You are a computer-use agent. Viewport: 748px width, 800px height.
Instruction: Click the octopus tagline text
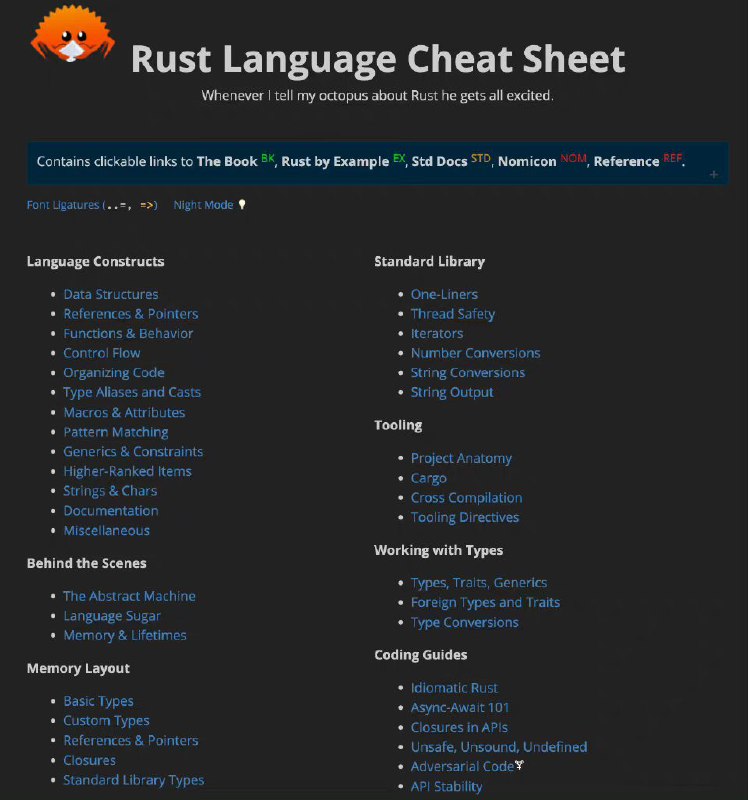coord(378,95)
